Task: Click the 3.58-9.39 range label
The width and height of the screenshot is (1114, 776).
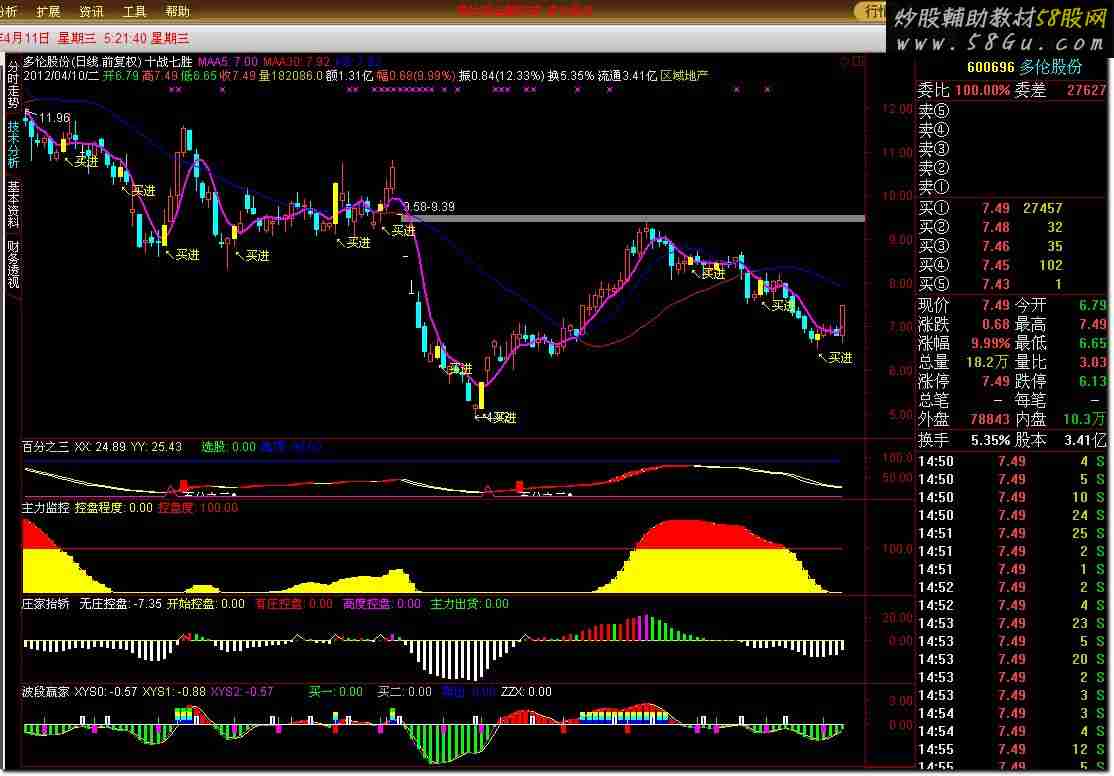Action: click(429, 207)
